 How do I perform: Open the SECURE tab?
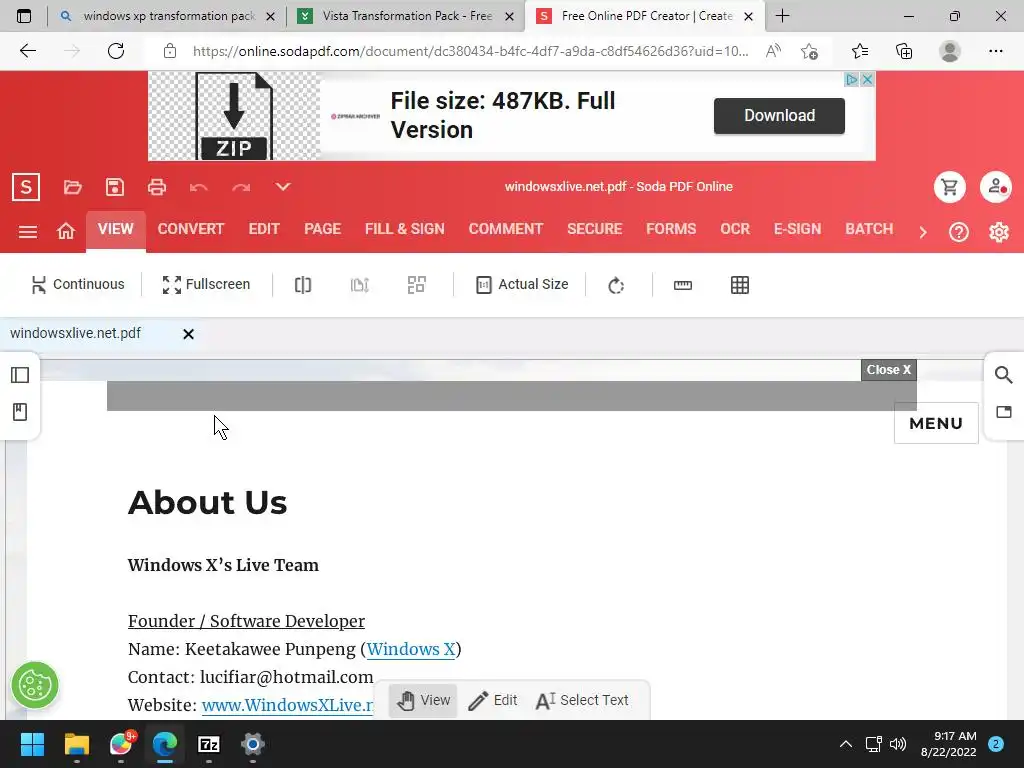point(595,229)
